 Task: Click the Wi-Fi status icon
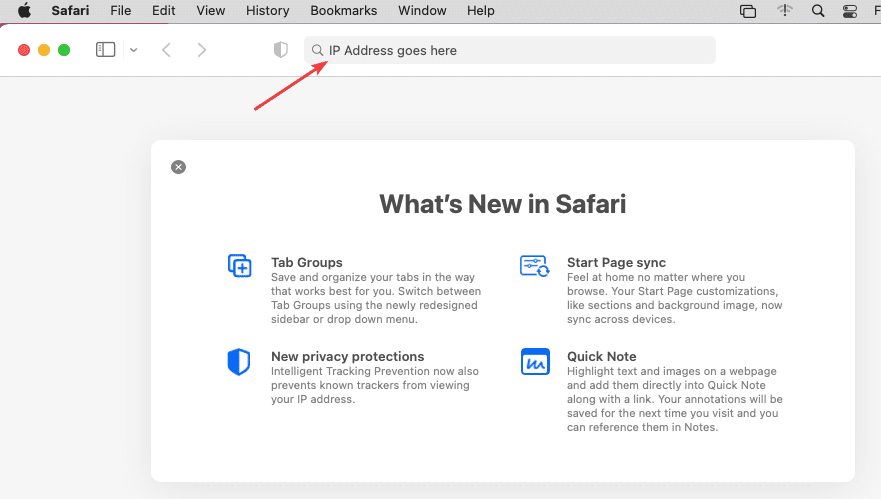[785, 11]
